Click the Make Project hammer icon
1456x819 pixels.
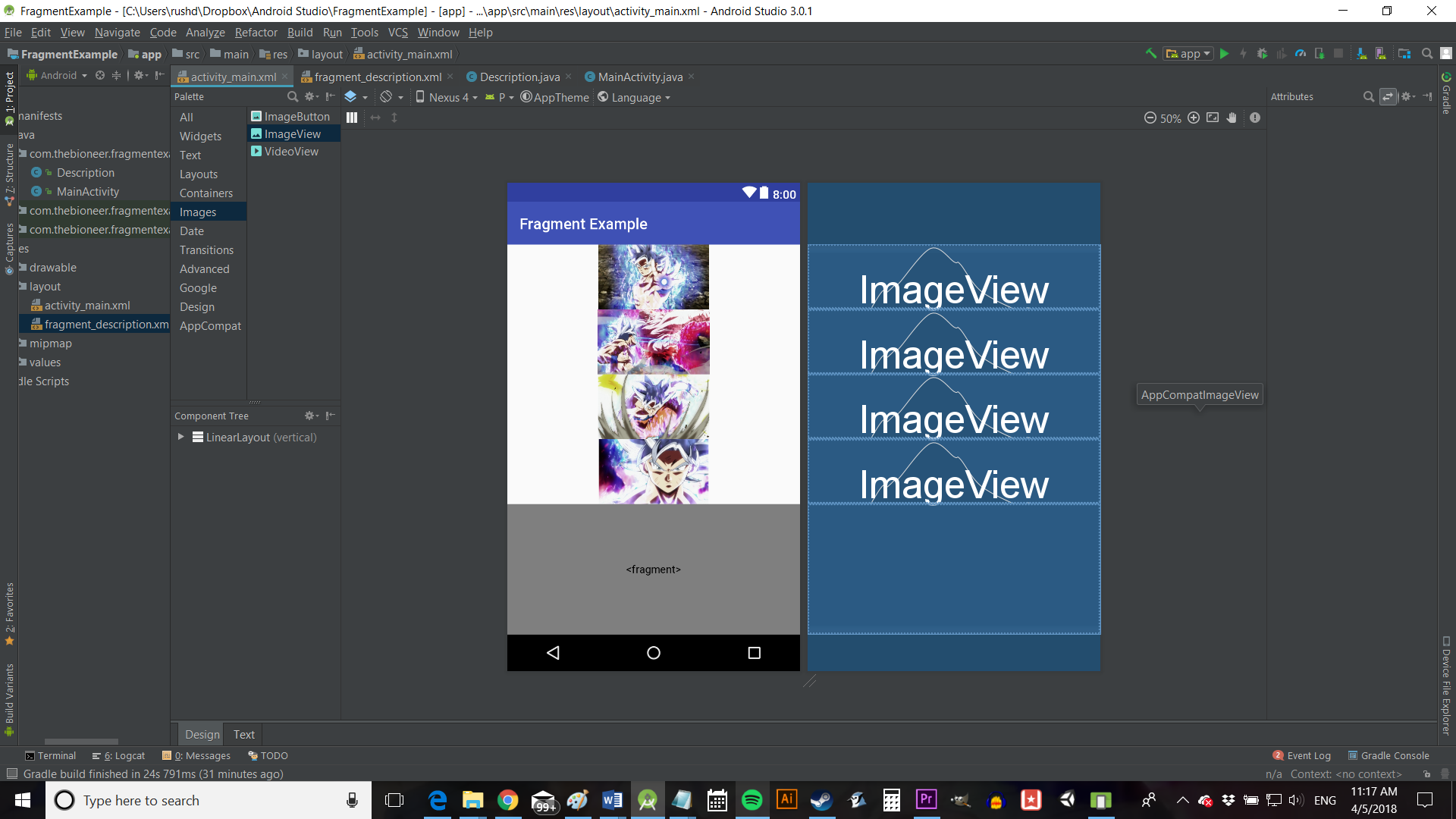click(1150, 54)
